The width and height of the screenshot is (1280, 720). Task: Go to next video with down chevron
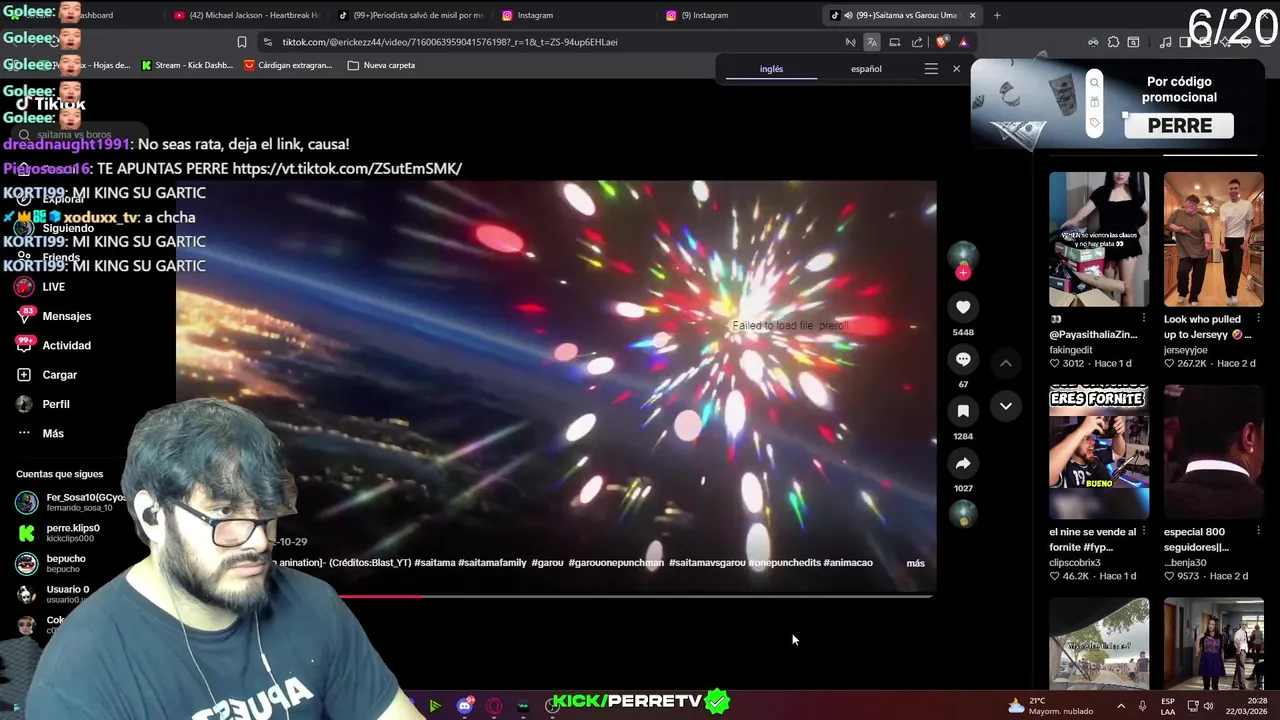(1006, 406)
